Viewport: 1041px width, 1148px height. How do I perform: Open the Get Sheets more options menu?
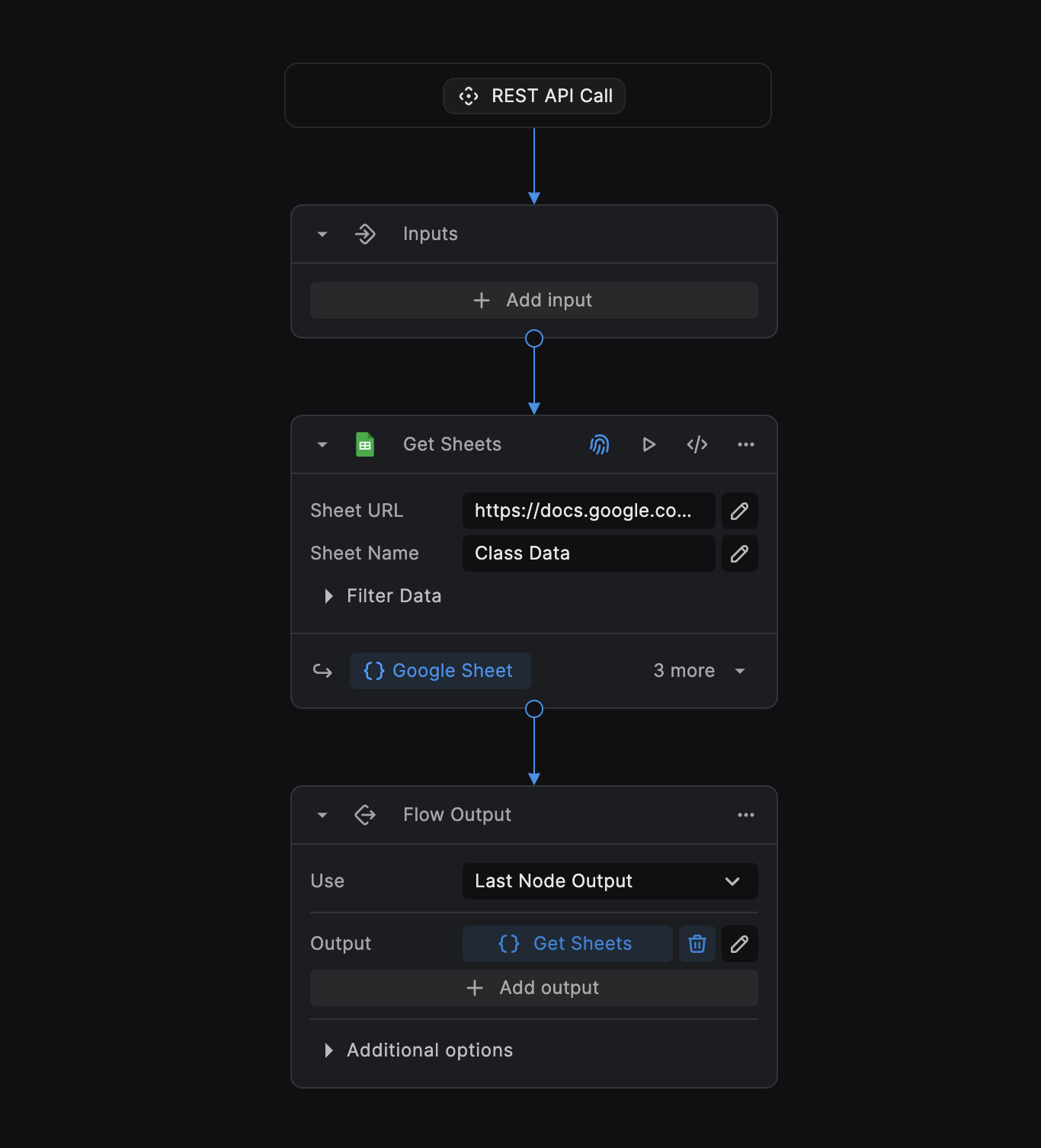coord(746,444)
